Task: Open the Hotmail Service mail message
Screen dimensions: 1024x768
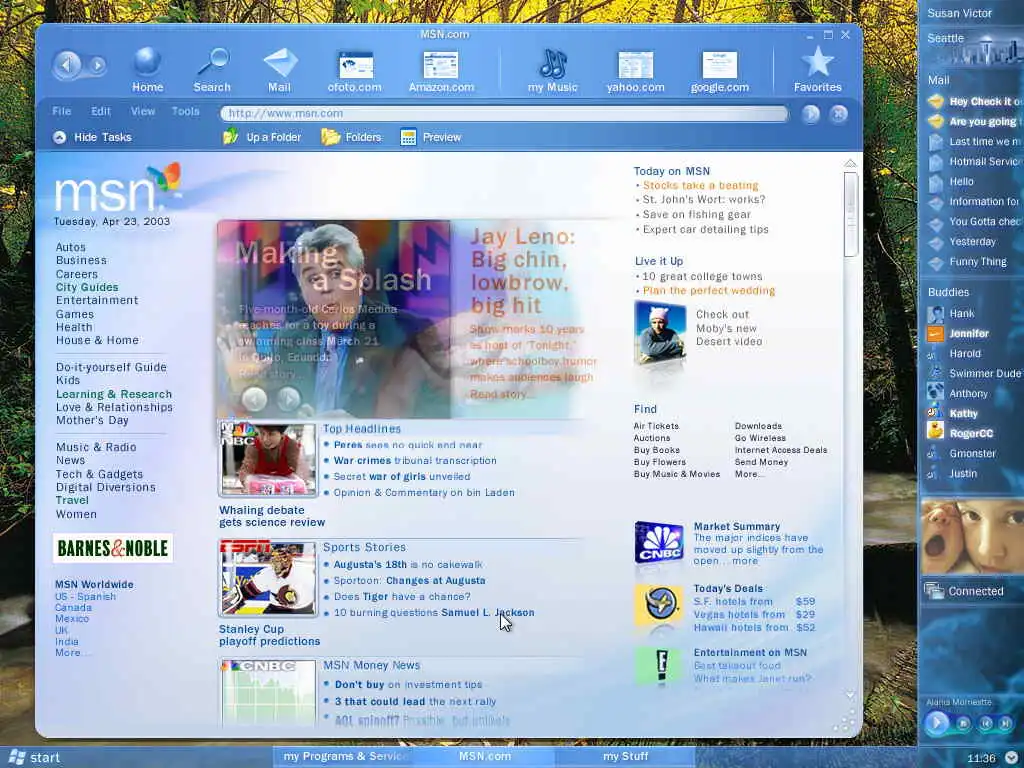Action: [x=975, y=161]
